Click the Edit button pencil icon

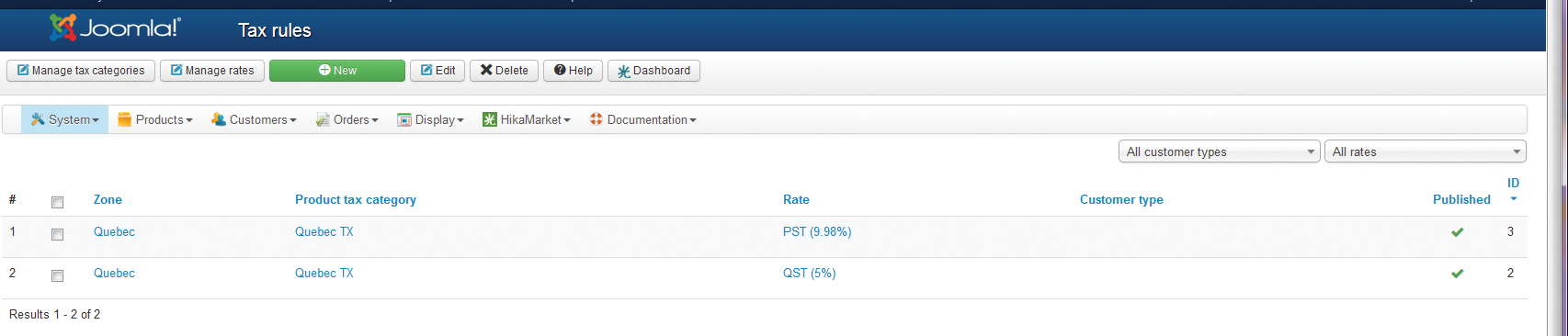426,70
